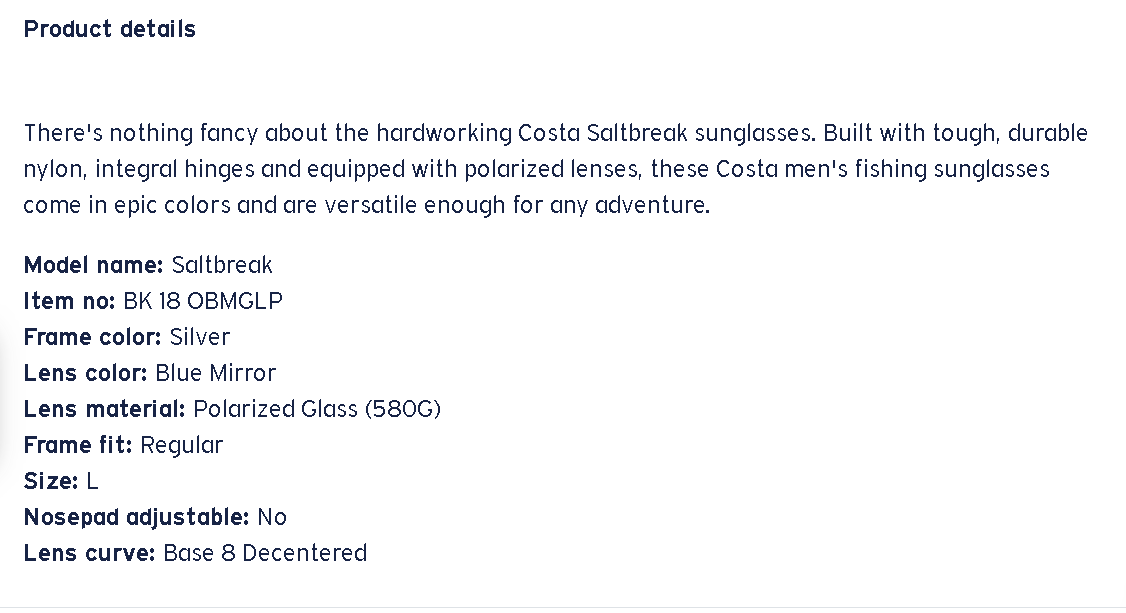Click the Lens color label
The width and height of the screenshot is (1126, 613).
pos(85,373)
